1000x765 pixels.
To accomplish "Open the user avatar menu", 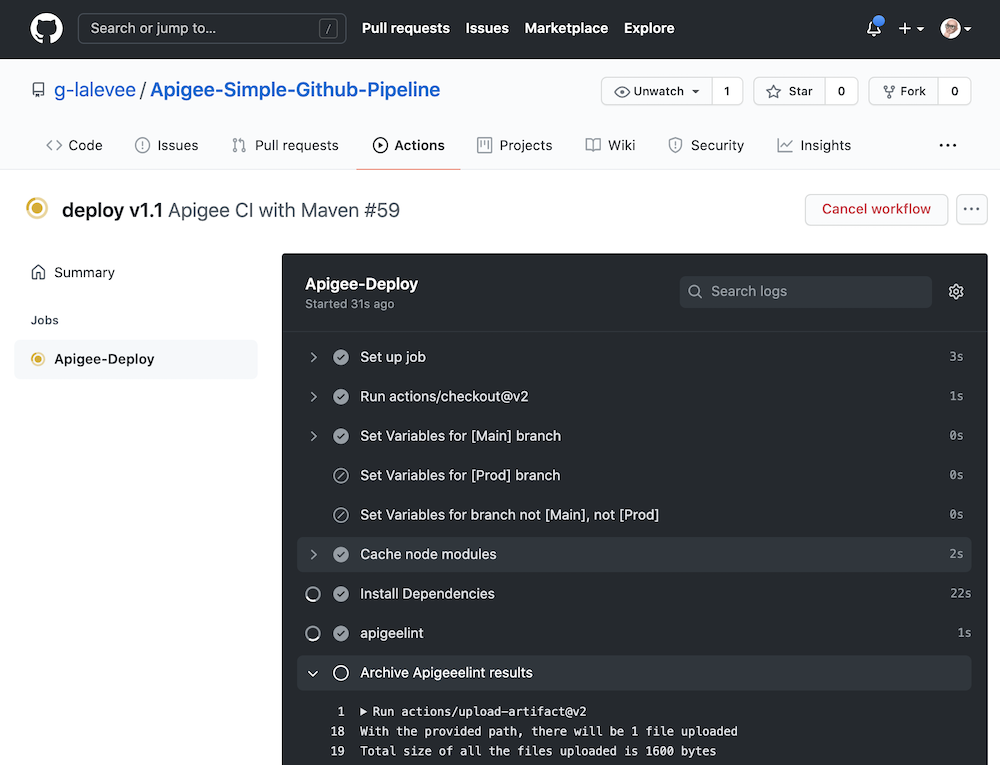I will [955, 29].
